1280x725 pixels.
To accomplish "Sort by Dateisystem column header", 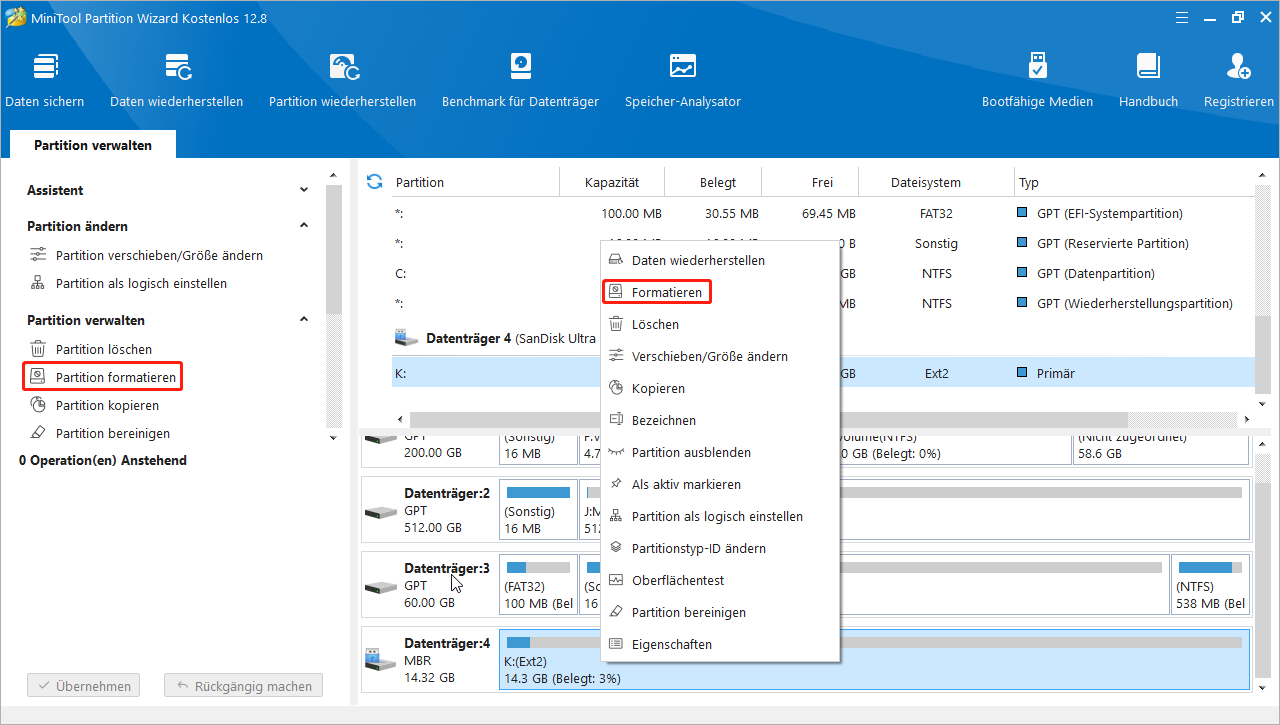I will coord(925,182).
